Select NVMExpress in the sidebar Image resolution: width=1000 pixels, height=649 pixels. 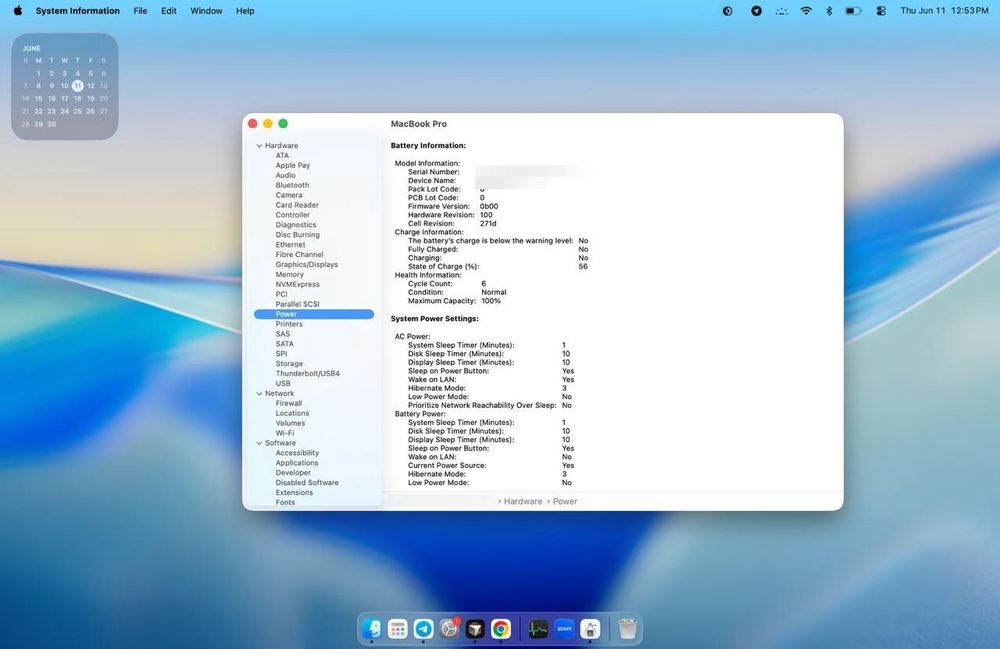297,284
